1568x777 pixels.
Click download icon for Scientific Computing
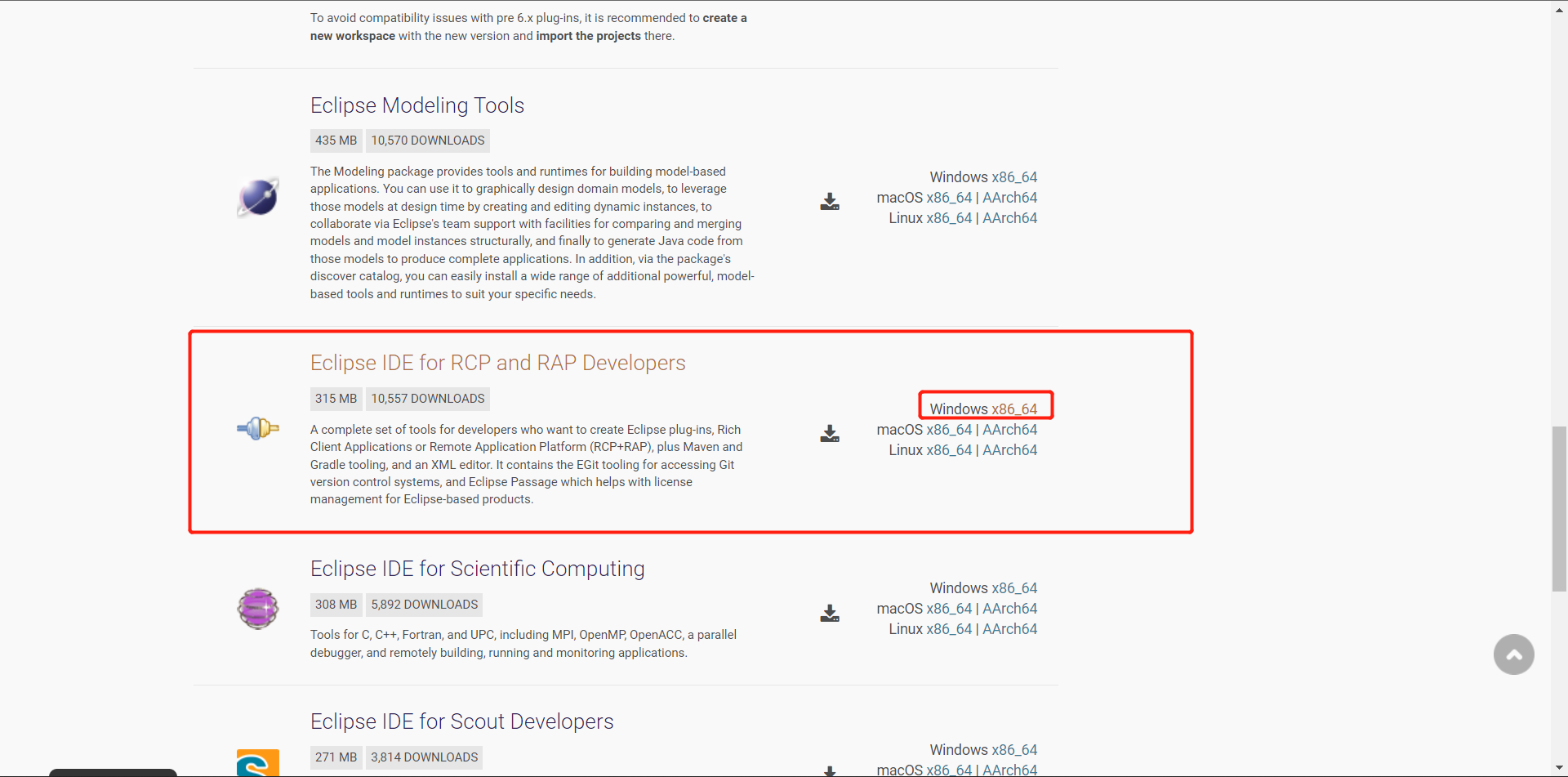click(x=830, y=614)
